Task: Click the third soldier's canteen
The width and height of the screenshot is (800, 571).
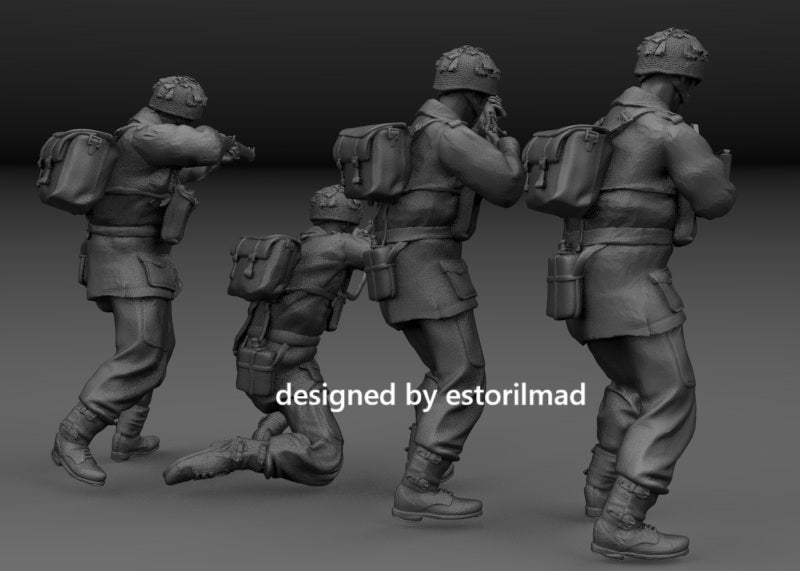Action: click(x=380, y=274)
